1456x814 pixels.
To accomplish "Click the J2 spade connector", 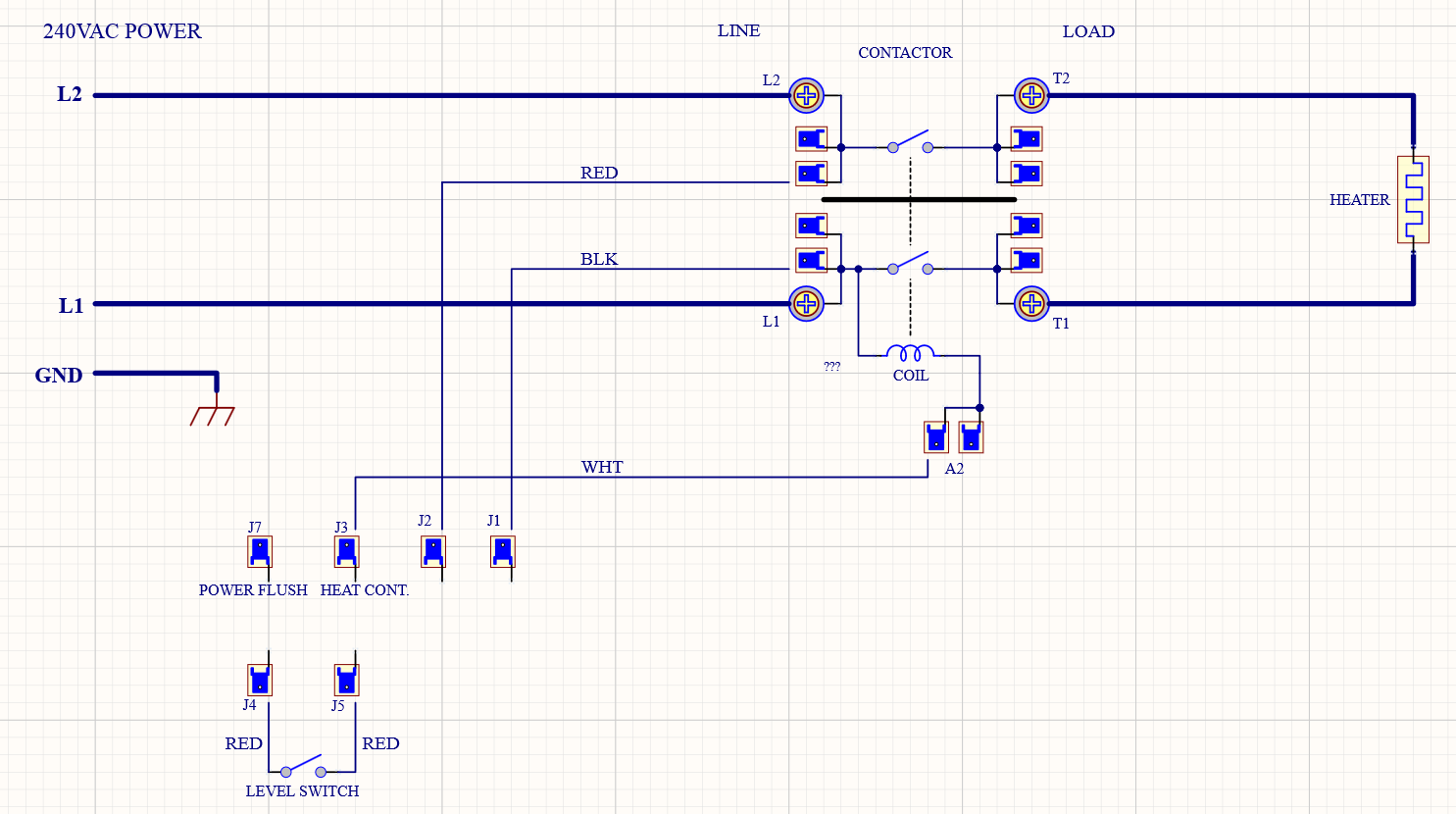I will point(433,551).
